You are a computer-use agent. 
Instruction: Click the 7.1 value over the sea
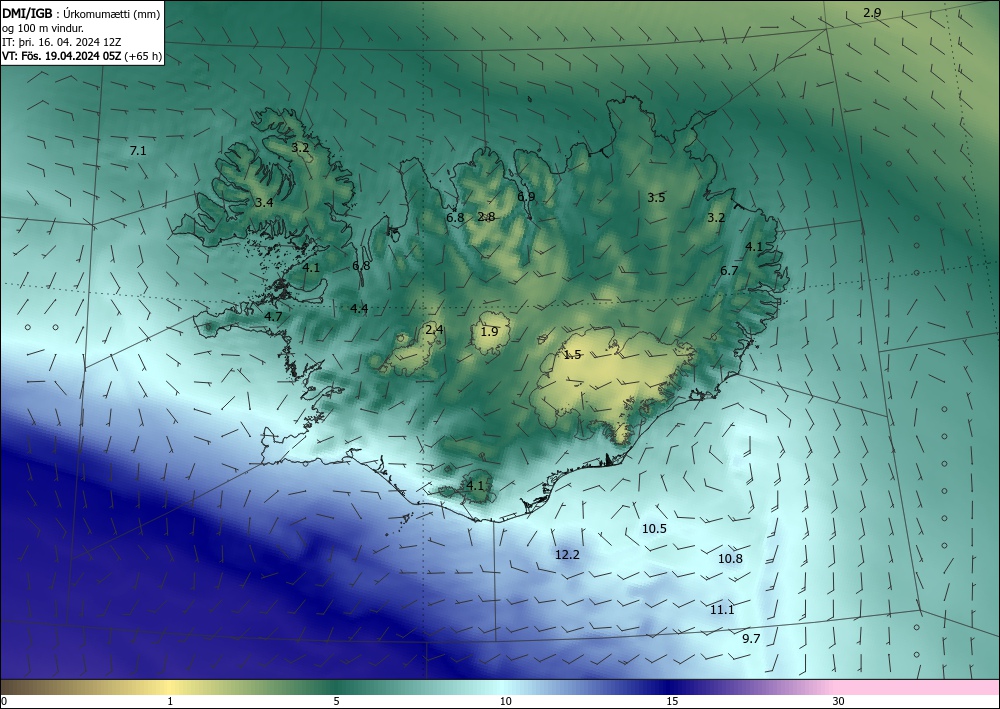138,151
